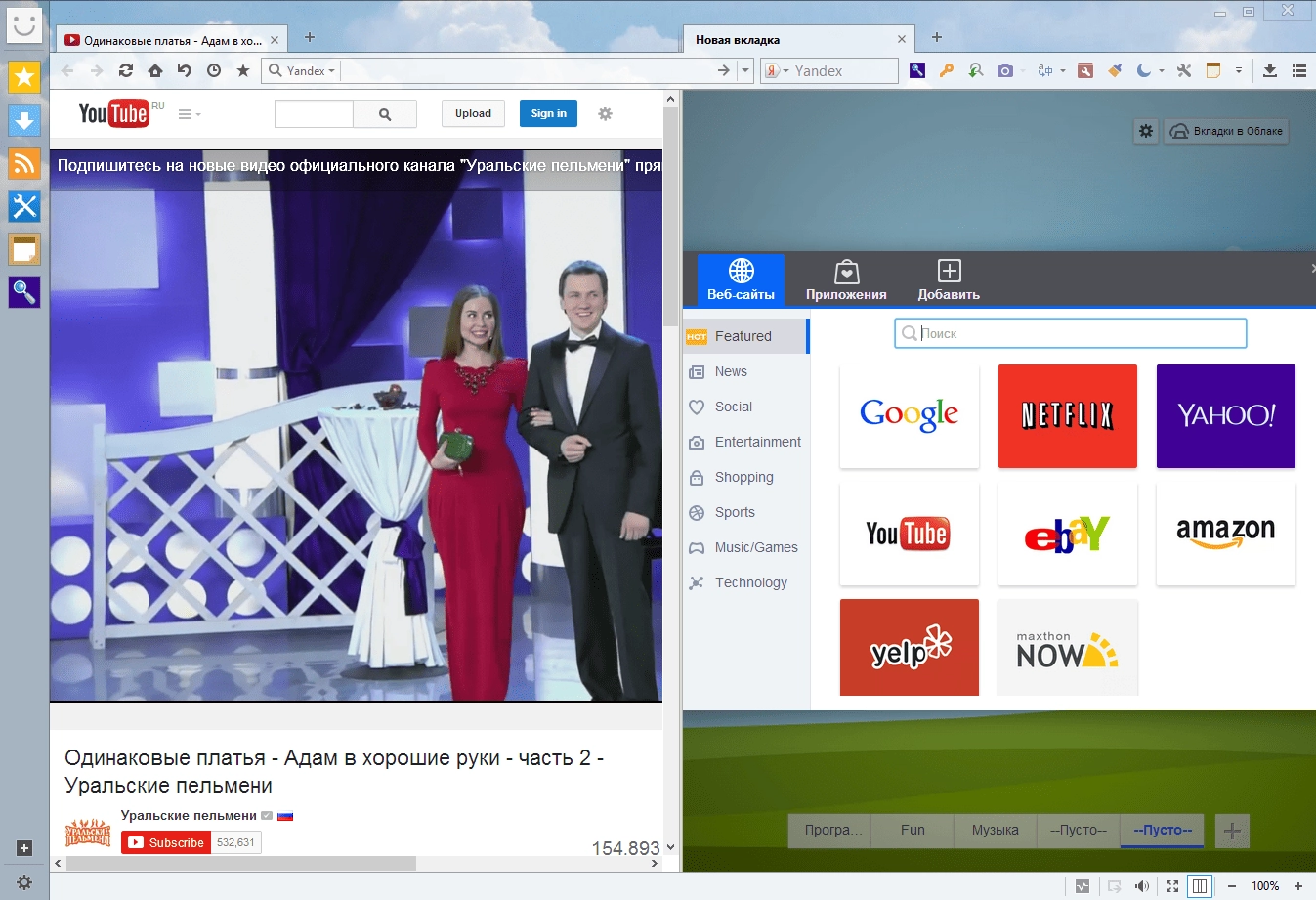Select the Приложения tab
Image resolution: width=1316 pixels, height=900 pixels.
pos(846,280)
